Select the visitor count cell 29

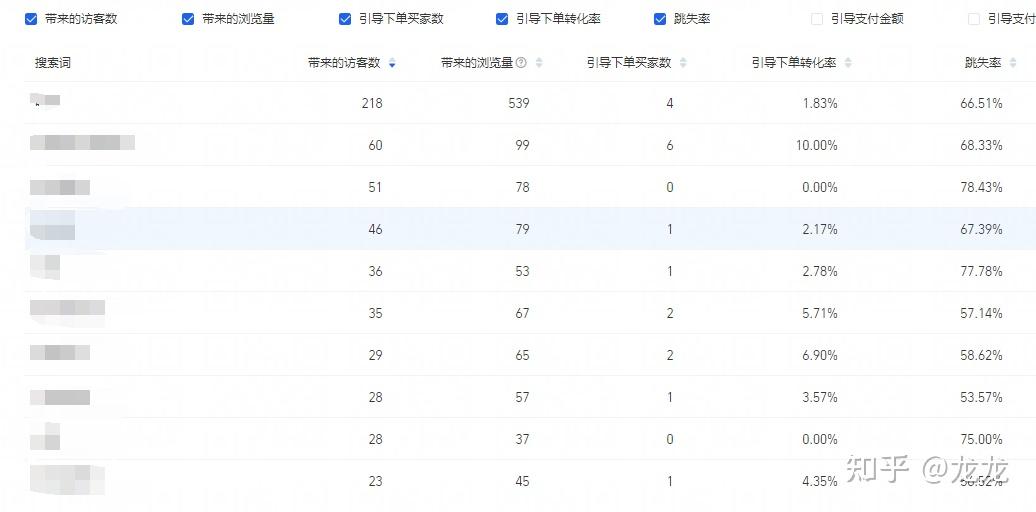[x=375, y=355]
